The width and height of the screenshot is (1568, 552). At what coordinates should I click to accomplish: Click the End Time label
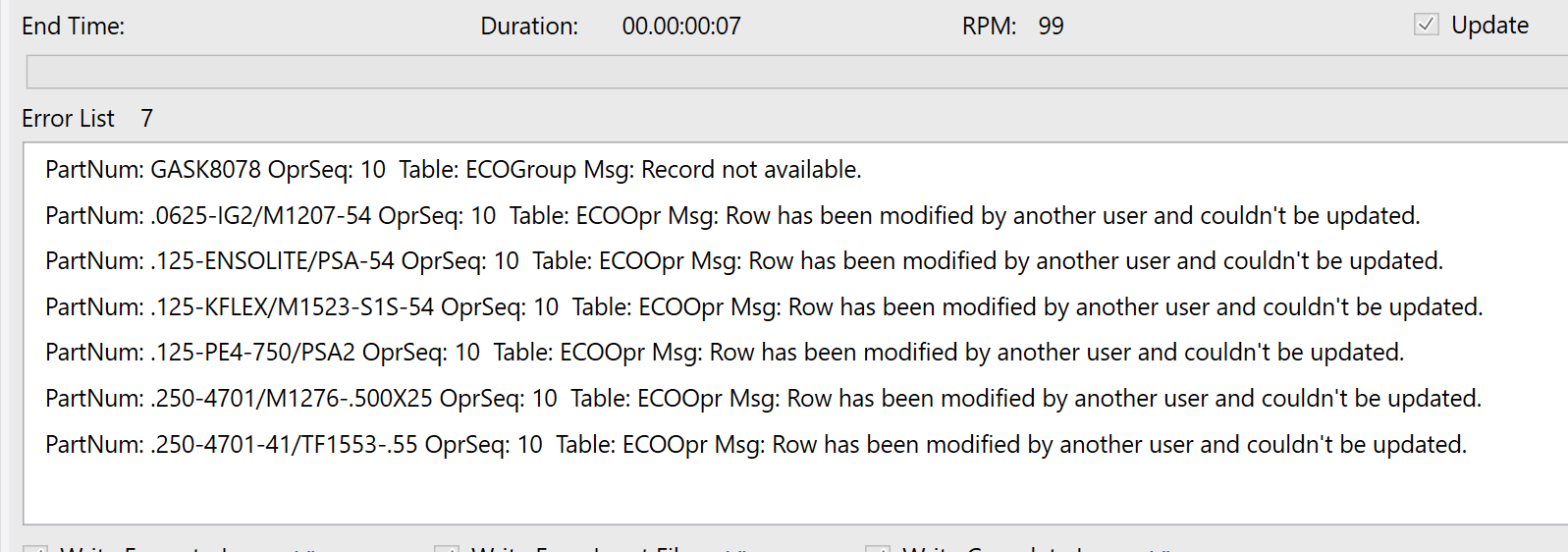74,27
